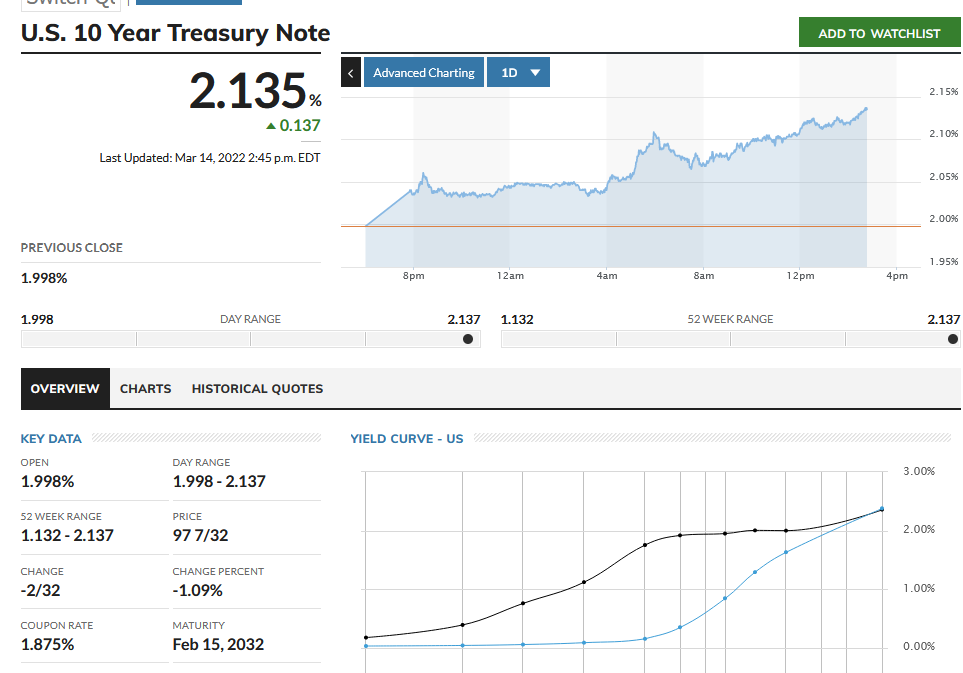Screen dimensions: 963x673
Task: Click the YIELD CURVE - US heading
Action: coord(407,438)
